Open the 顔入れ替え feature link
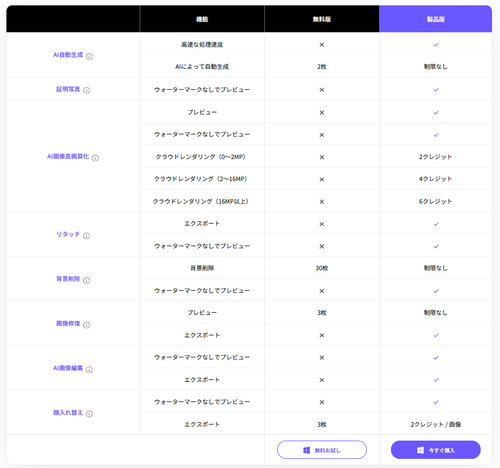The width and height of the screenshot is (500, 468). pyautogui.click(x=68, y=412)
